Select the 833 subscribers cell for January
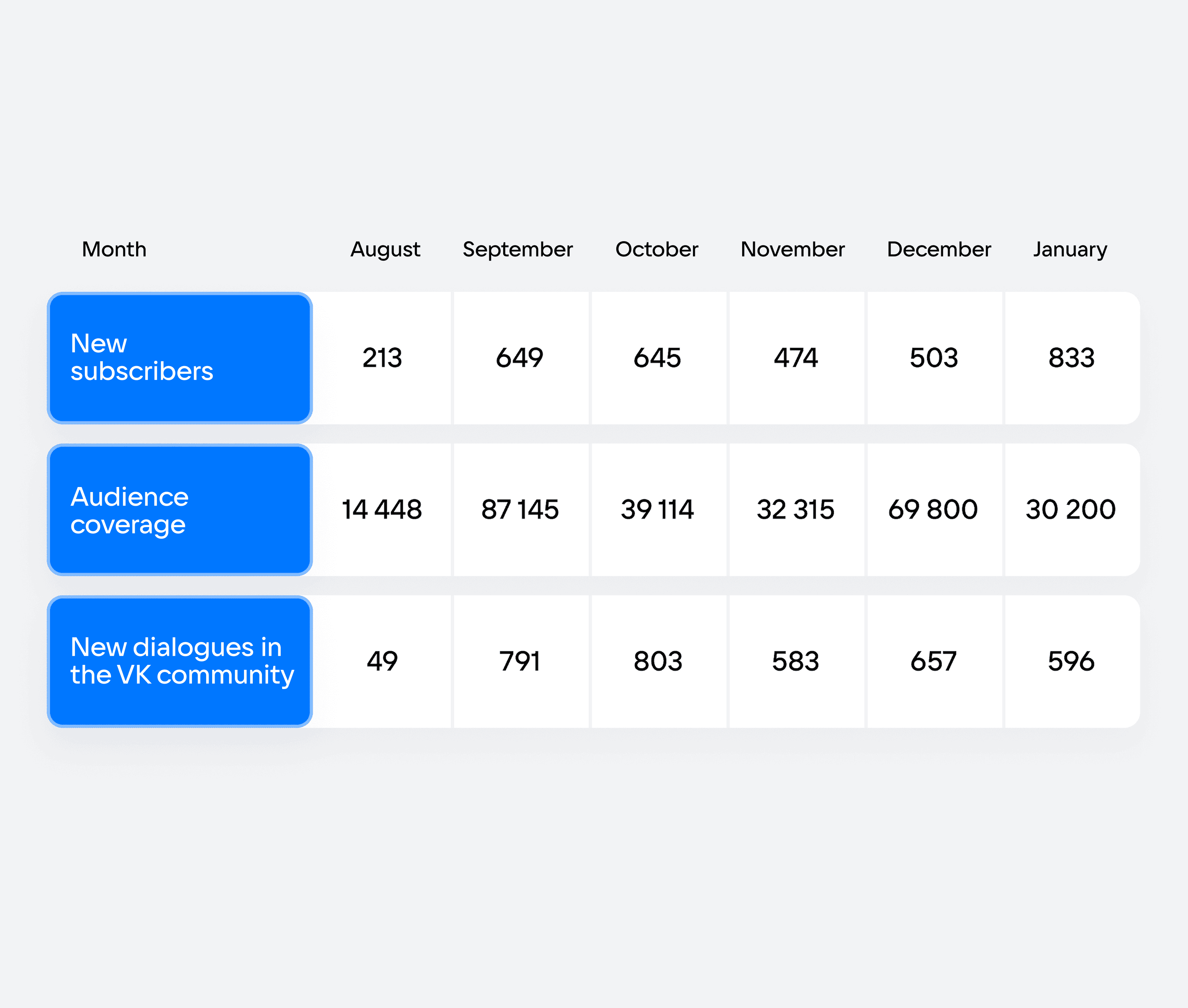The height and width of the screenshot is (1008, 1188). 1072,358
